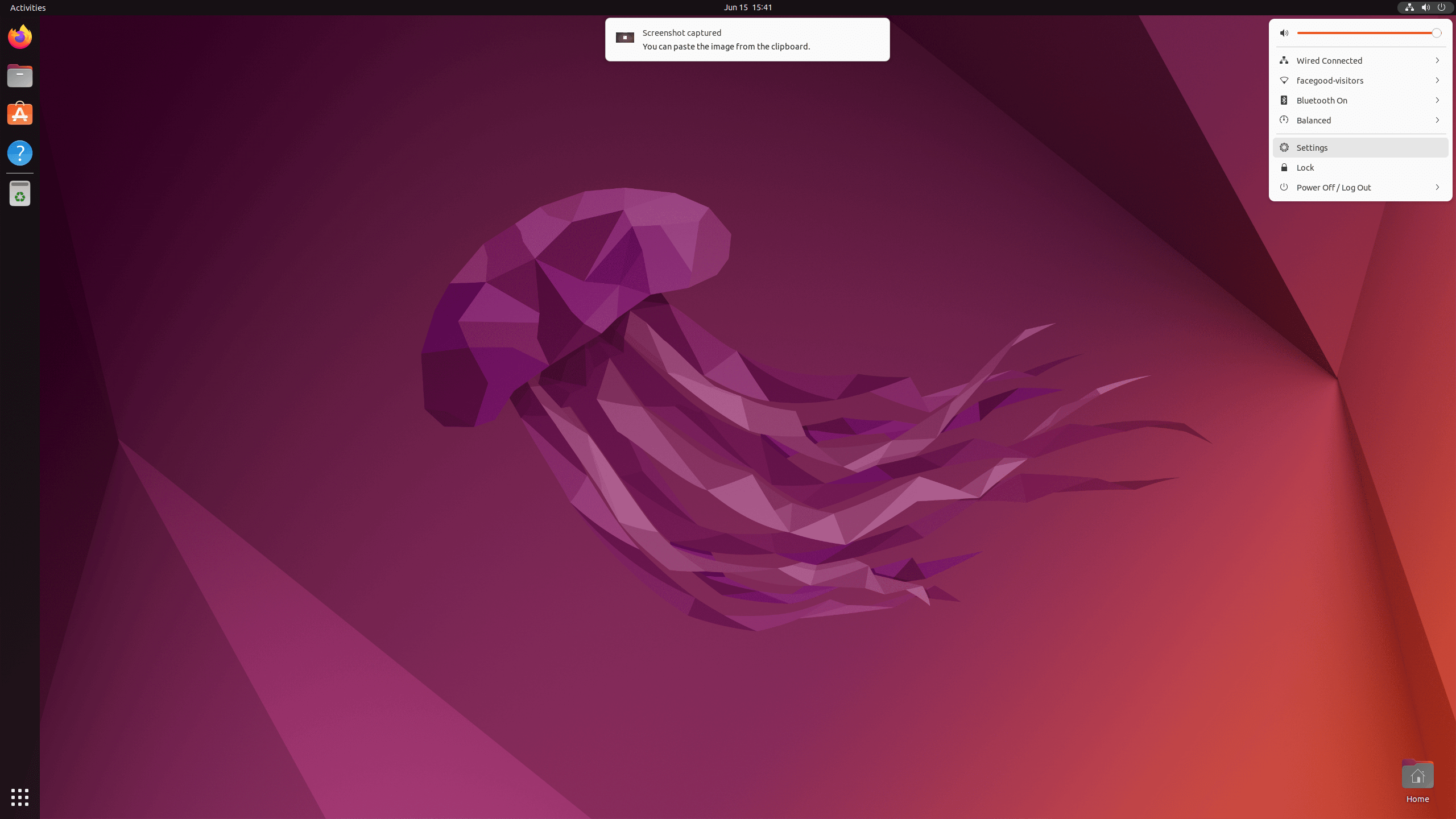Screen dimensions: 1456x819
Task: Click the Balanced power mode icon
Action: point(1284,120)
